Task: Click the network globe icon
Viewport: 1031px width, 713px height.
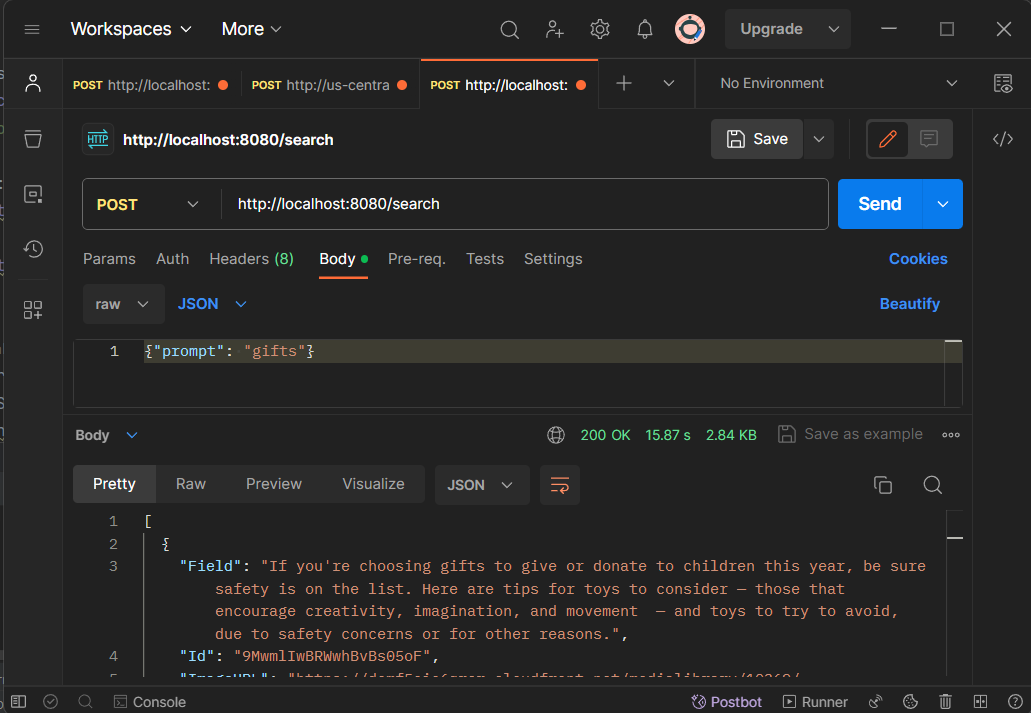Action: [x=556, y=435]
